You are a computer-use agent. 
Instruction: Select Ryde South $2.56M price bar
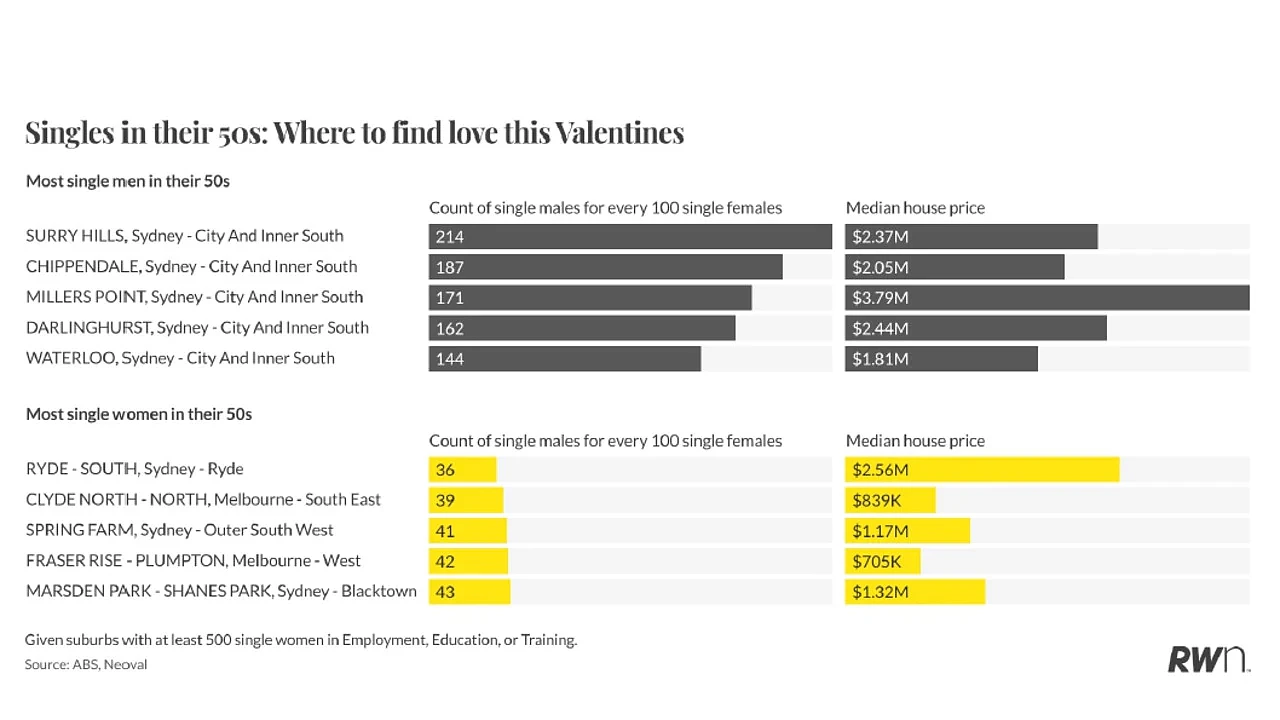pyautogui.click(x=982, y=469)
